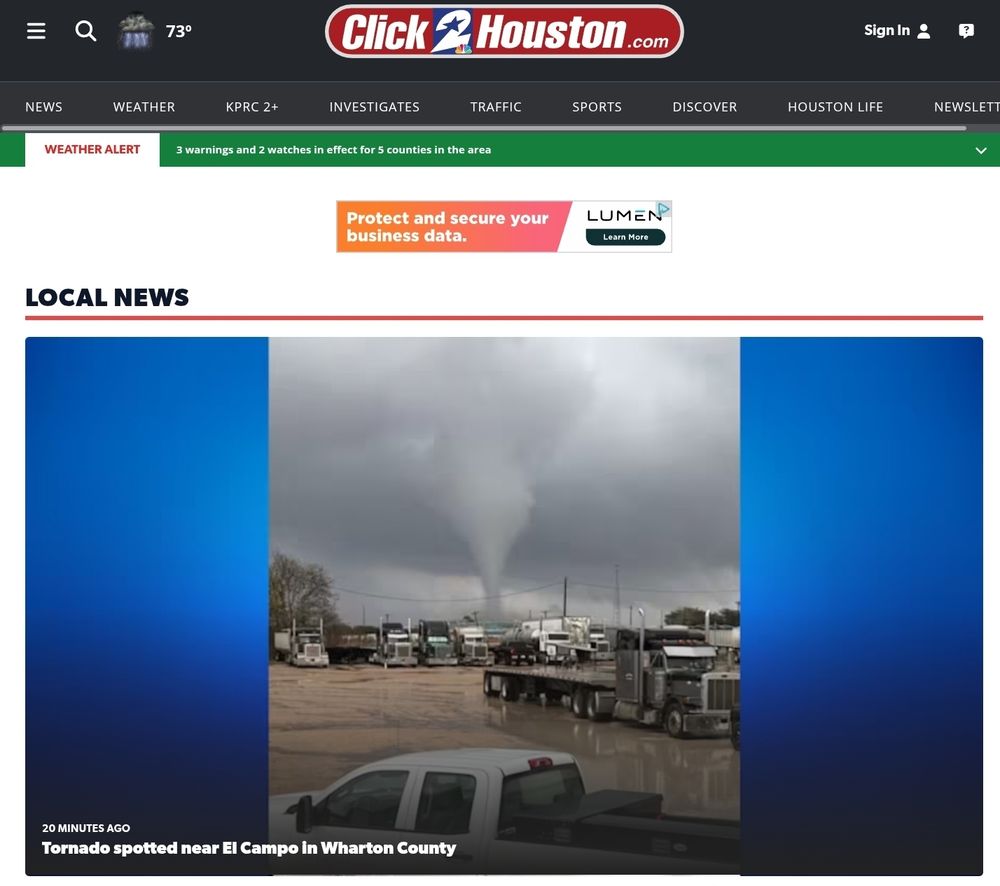Open the SPORTS section

597,106
